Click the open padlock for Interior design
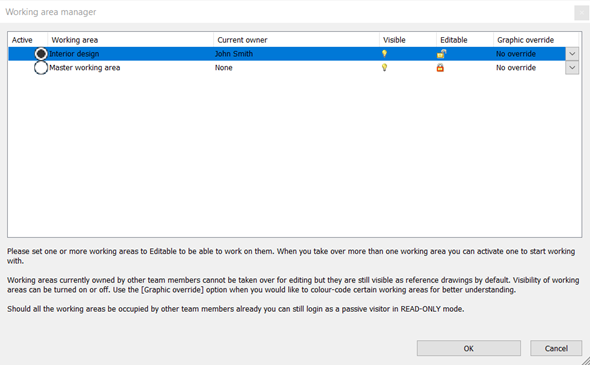The image size is (590, 365). [441, 54]
